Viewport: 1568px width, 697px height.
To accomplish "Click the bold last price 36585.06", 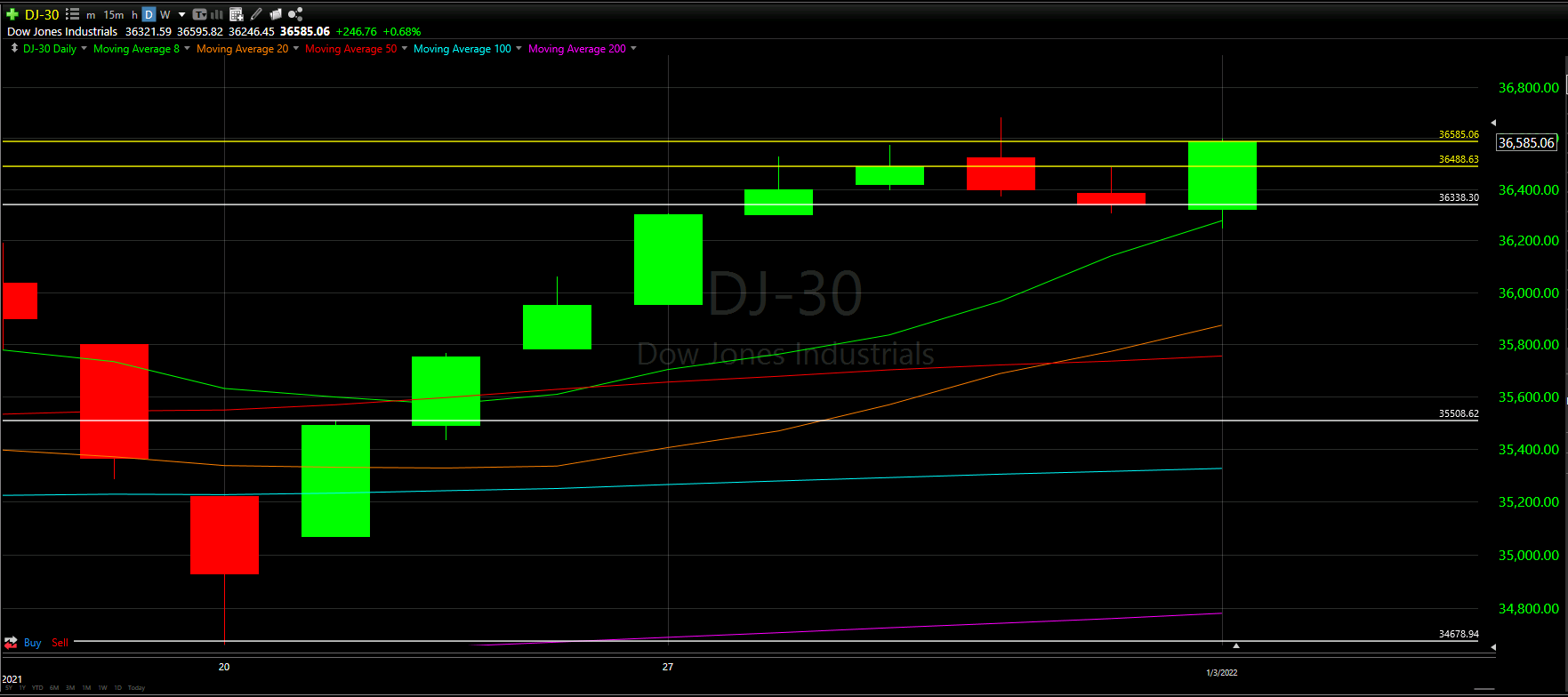I will (x=305, y=32).
